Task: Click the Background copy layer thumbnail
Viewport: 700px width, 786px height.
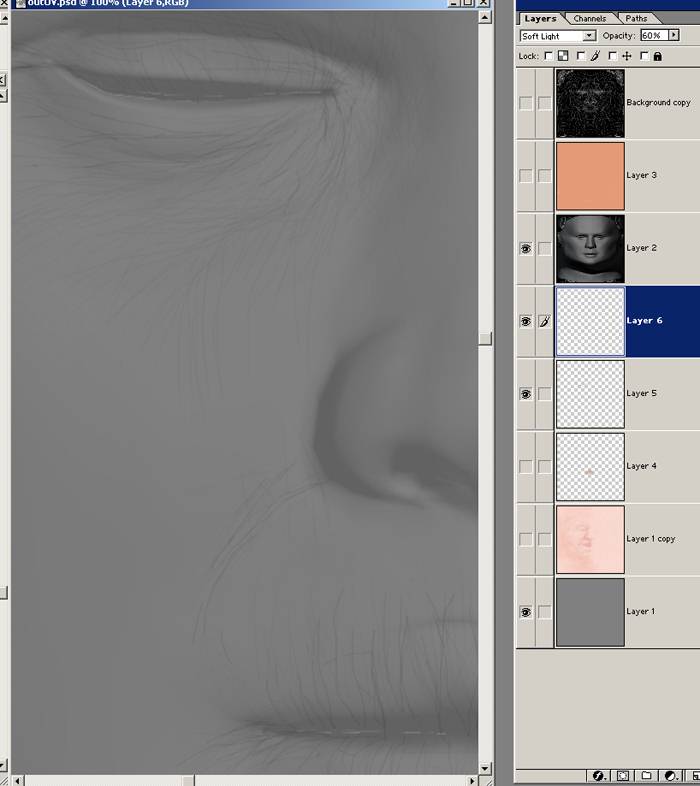Action: point(590,103)
